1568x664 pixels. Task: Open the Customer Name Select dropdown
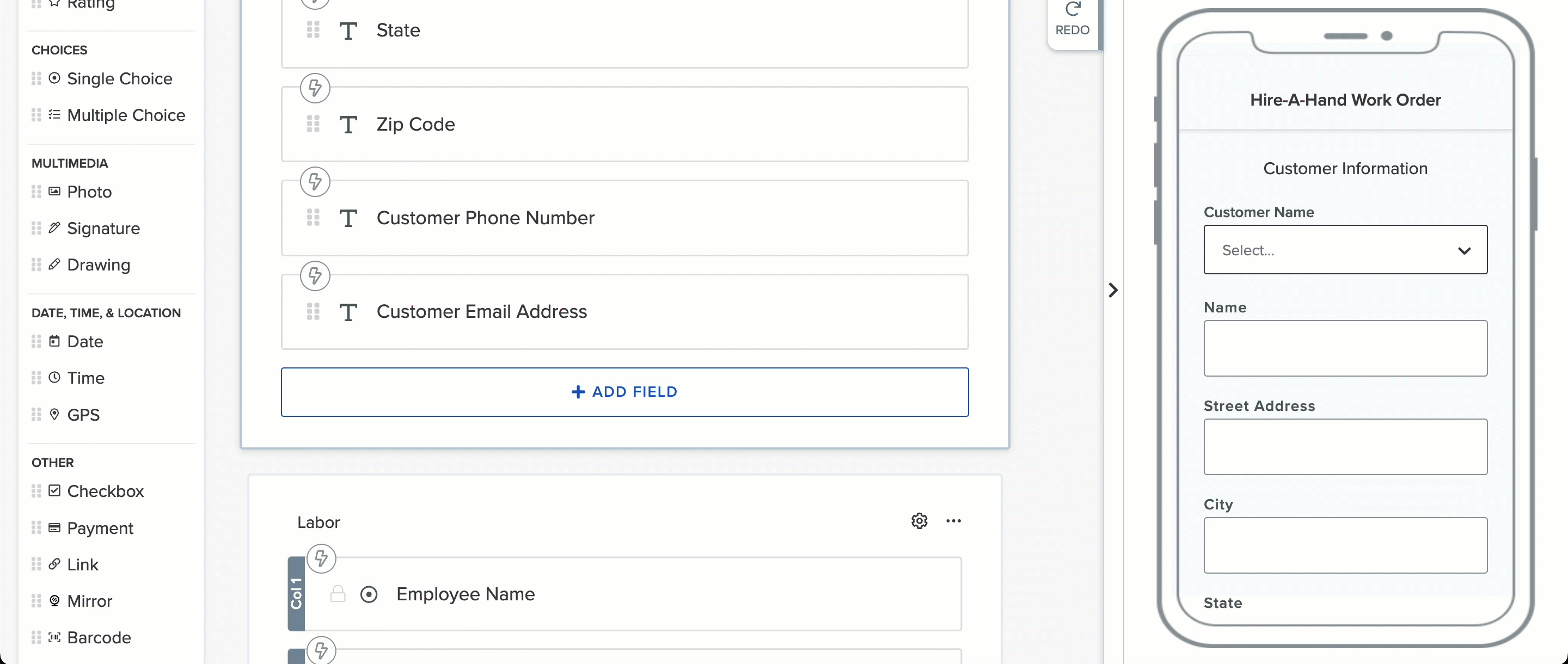(x=1345, y=250)
